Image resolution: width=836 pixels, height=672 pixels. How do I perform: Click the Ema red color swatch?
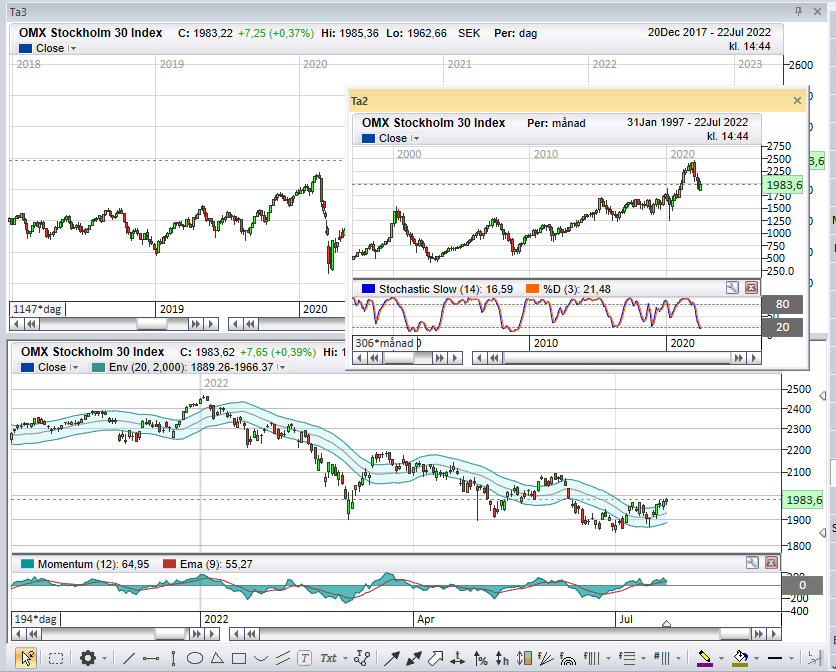tap(170, 564)
